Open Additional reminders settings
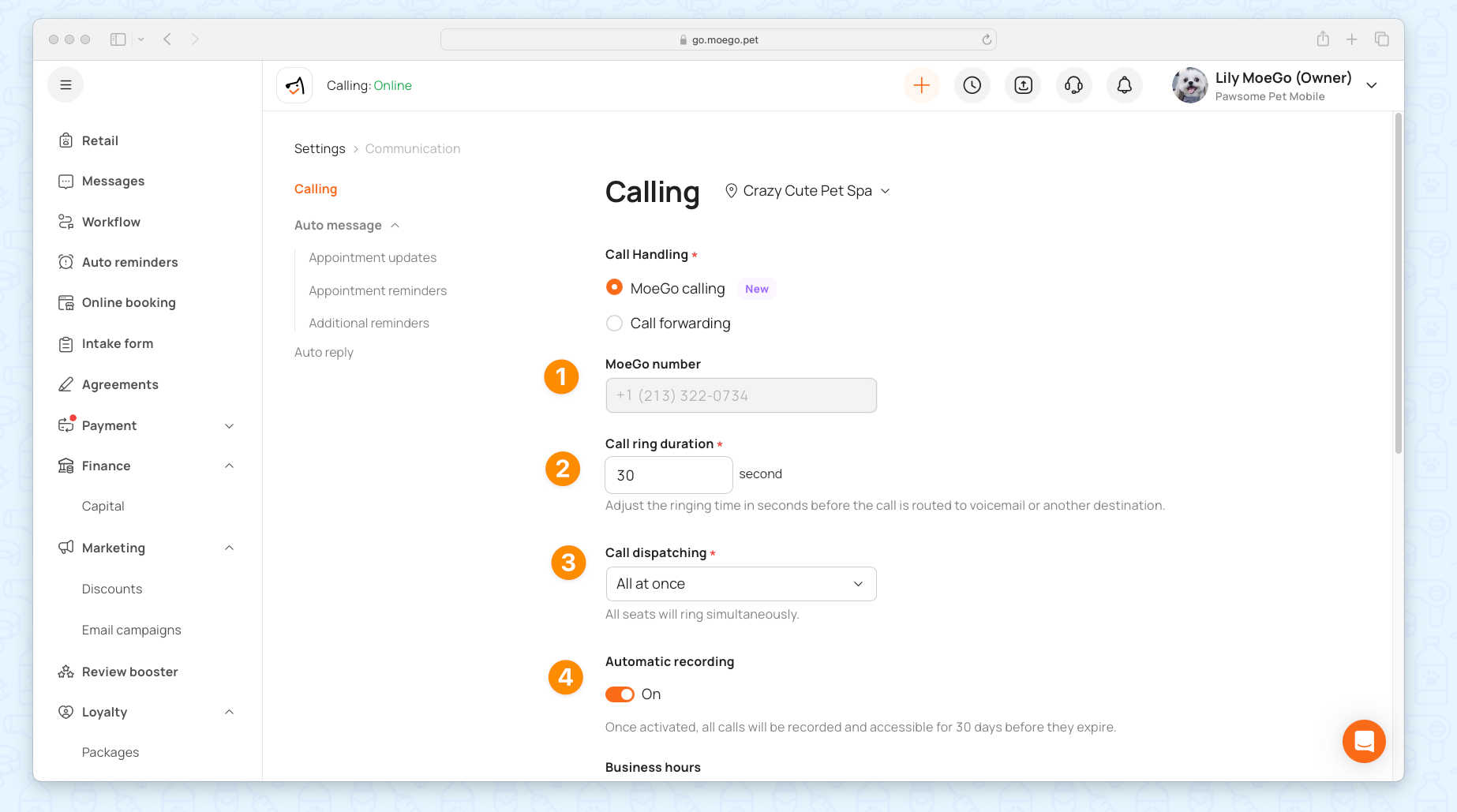This screenshot has width=1457, height=812. 369,324
